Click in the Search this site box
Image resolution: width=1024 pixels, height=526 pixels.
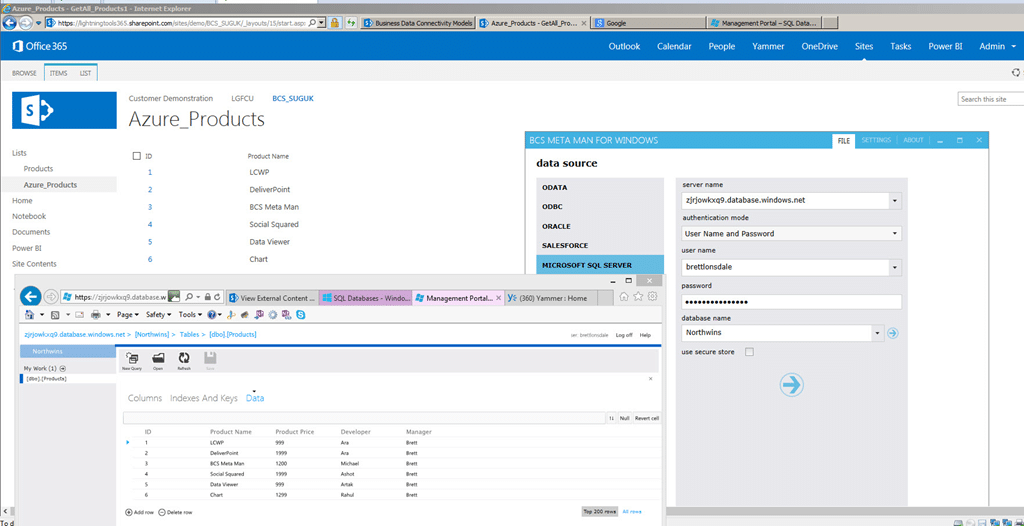tap(991, 99)
